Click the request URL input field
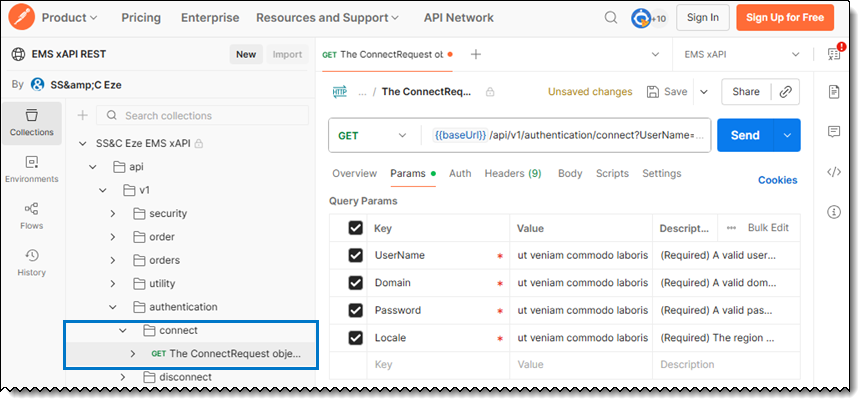 (567, 135)
